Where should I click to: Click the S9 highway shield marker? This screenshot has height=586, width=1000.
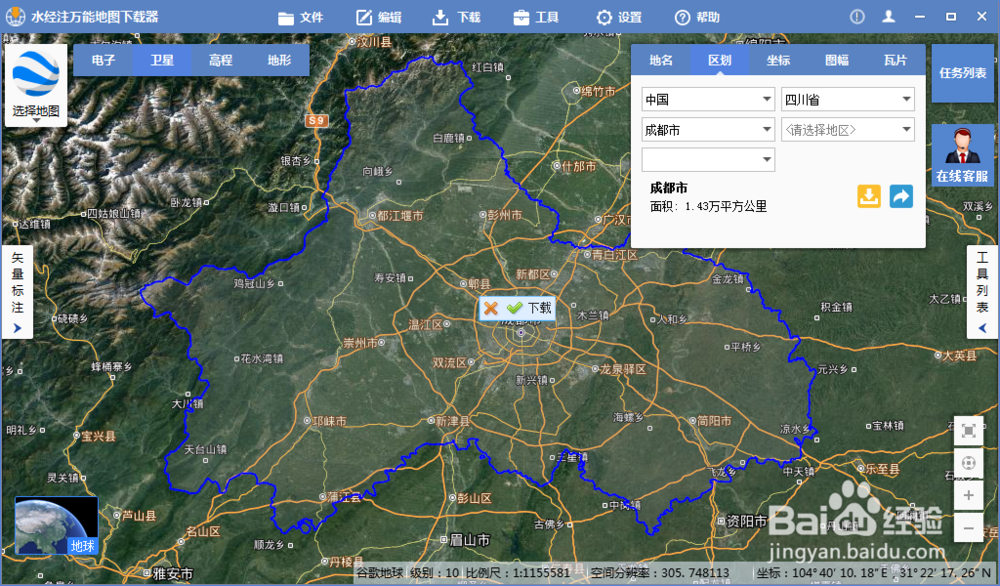click(x=316, y=120)
